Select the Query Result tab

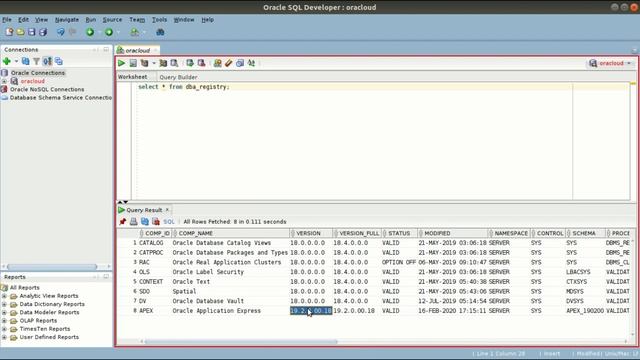pyautogui.click(x=144, y=210)
